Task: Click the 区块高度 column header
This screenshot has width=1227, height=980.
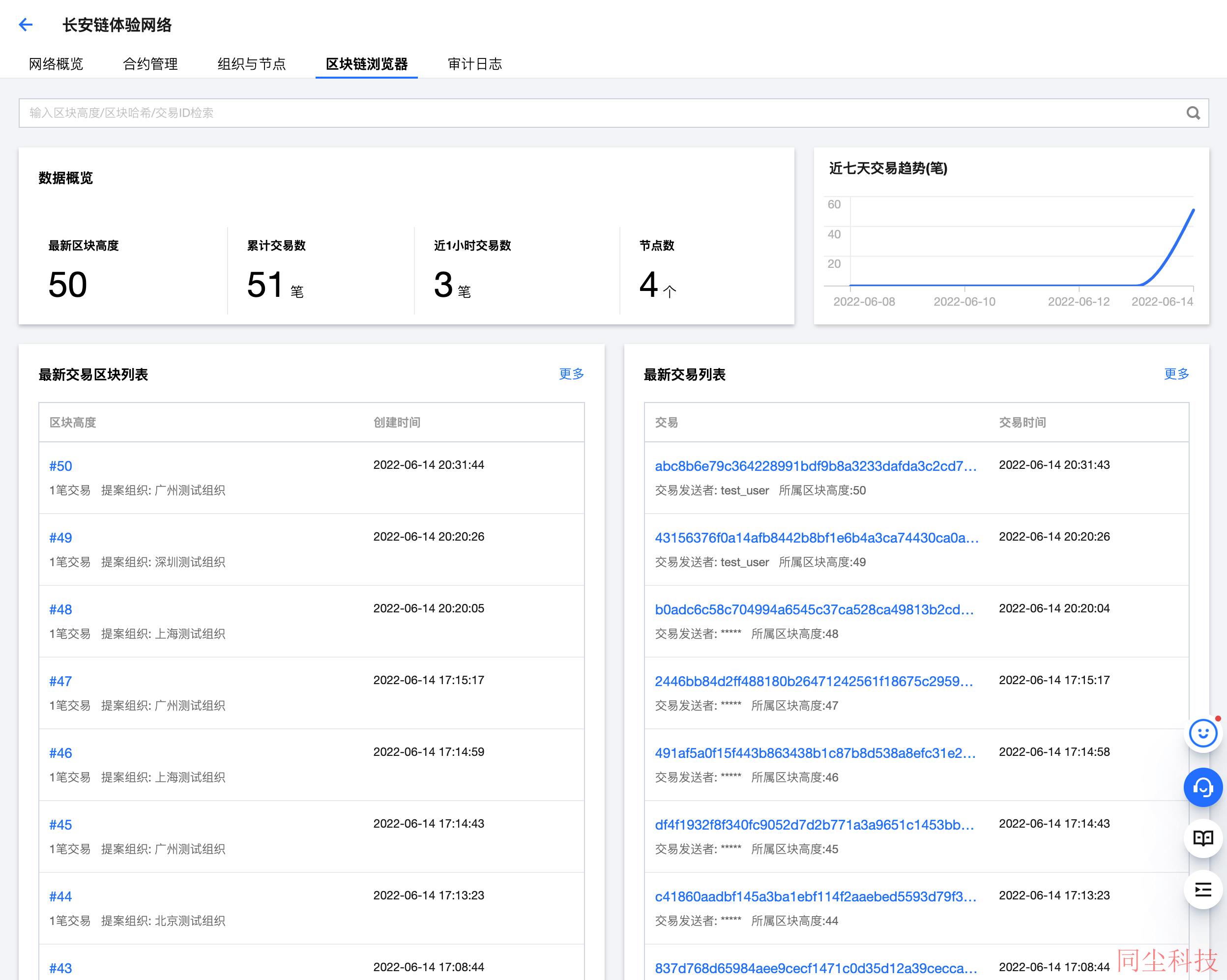Action: 73,422
